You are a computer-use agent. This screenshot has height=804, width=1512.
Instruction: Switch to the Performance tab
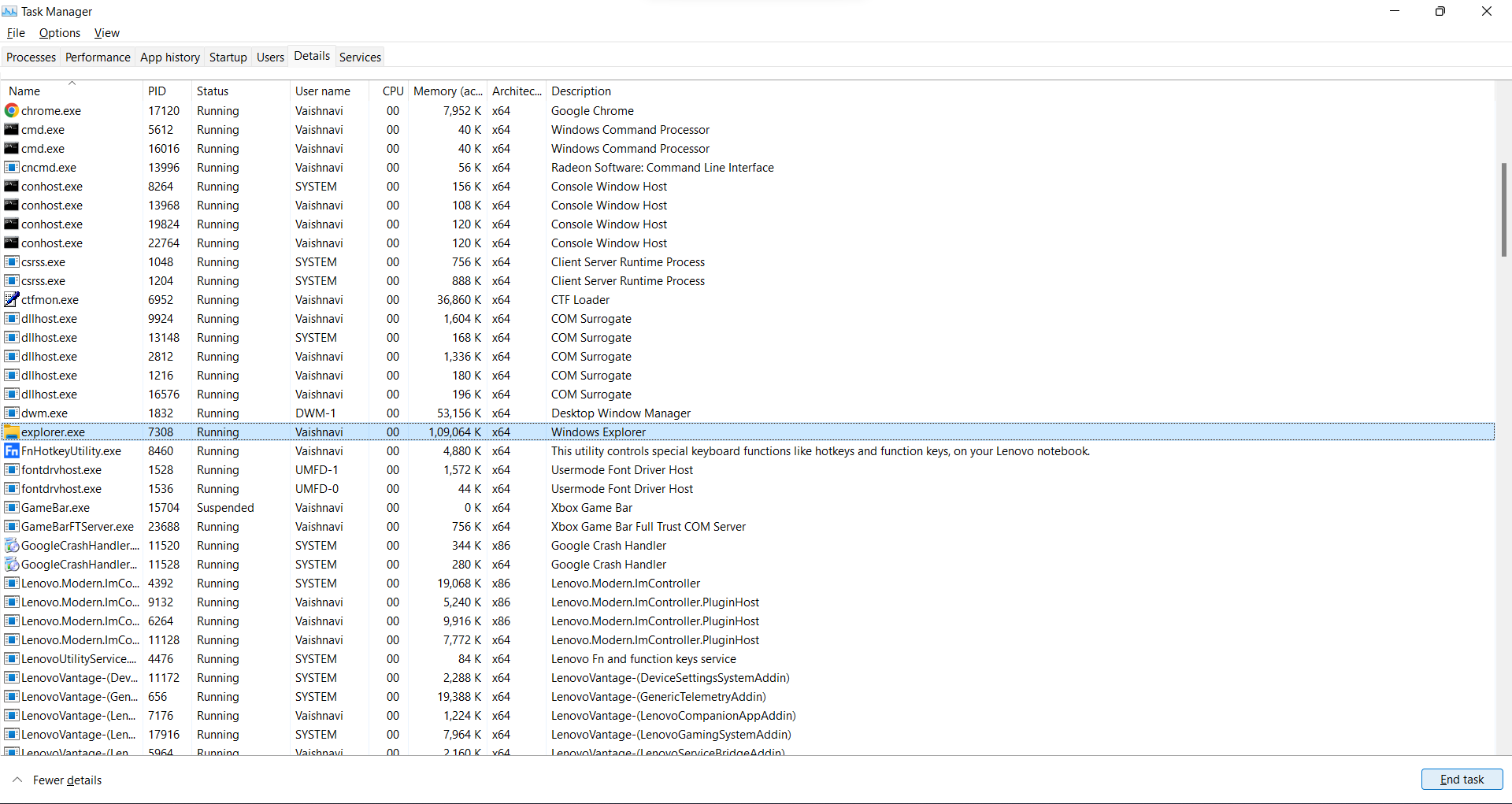click(98, 57)
